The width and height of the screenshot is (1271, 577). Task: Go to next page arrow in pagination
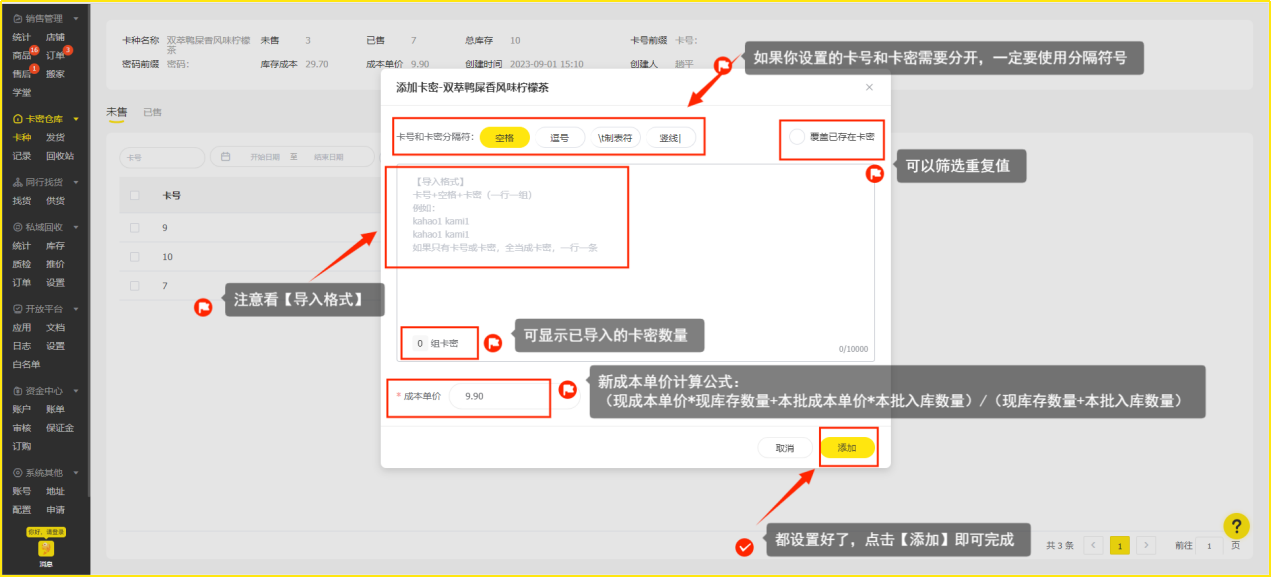click(1146, 545)
